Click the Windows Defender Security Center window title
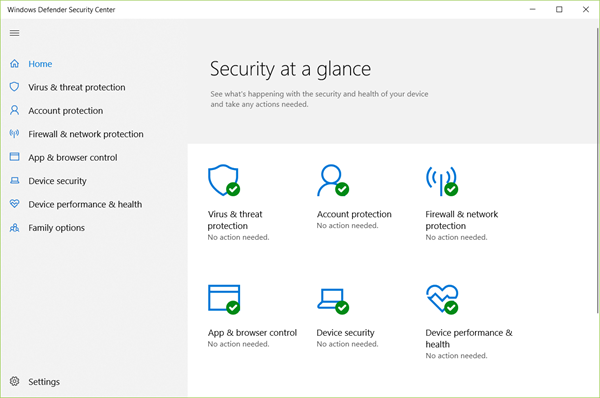The width and height of the screenshot is (600, 398). (x=61, y=10)
